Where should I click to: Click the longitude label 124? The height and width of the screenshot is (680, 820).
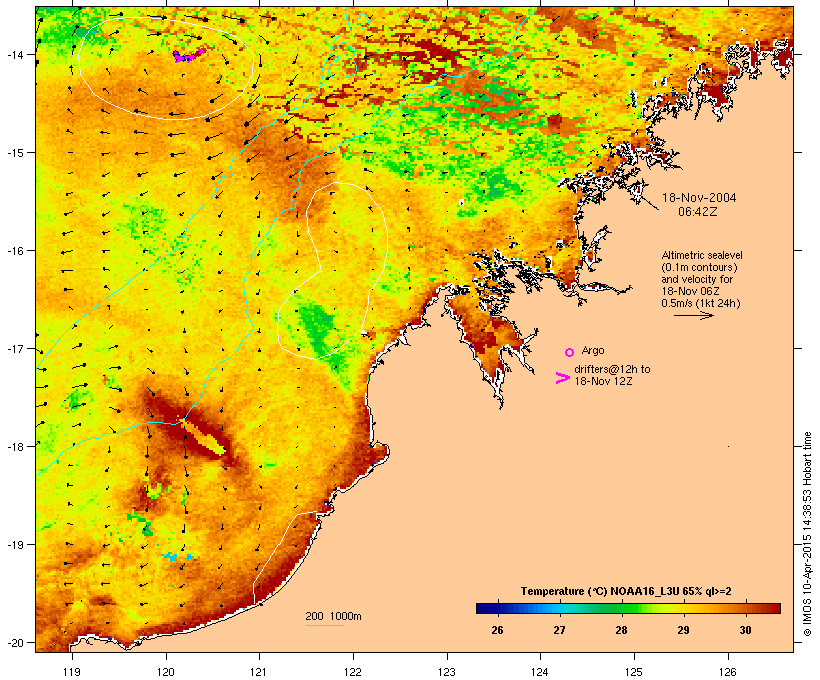540,672
